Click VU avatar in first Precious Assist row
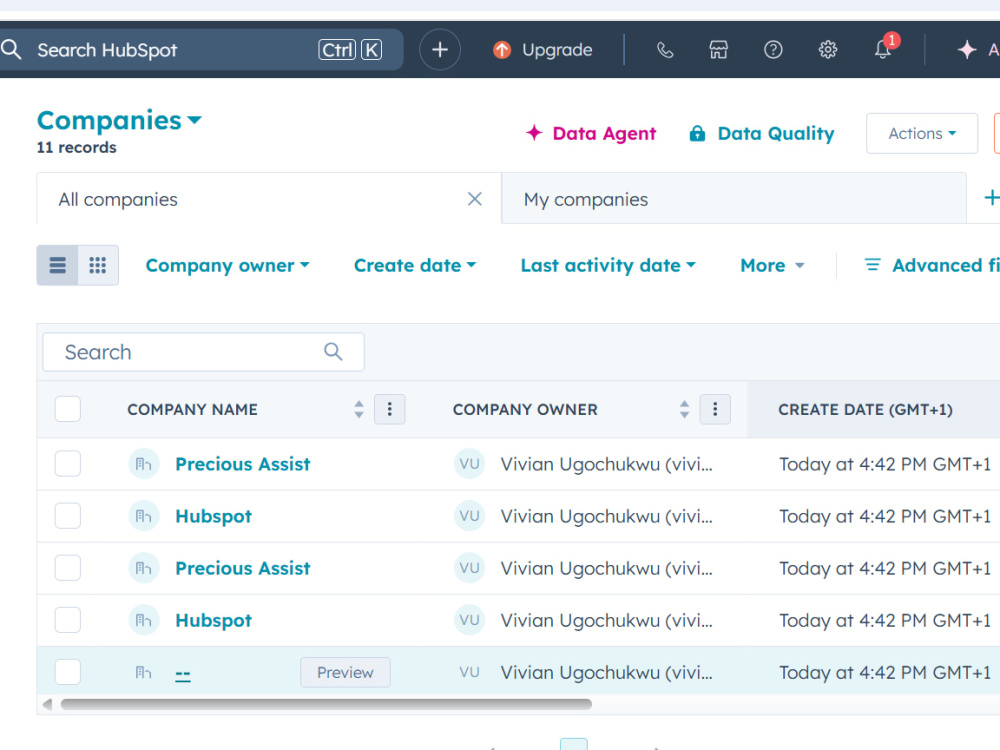The image size is (1000, 750). tap(469, 464)
